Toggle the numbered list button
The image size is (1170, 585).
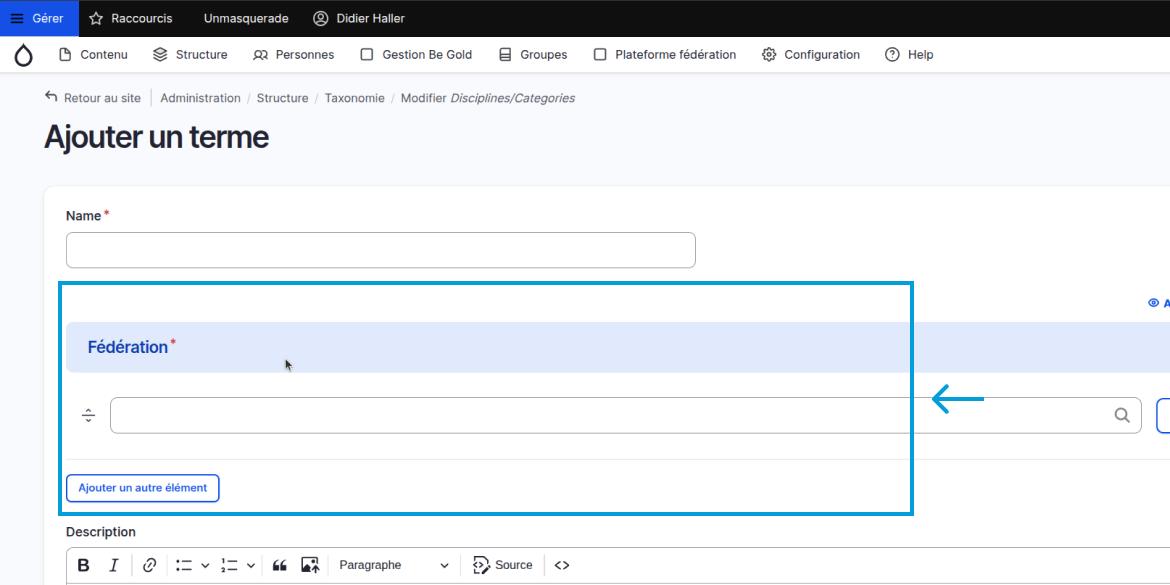tap(229, 565)
